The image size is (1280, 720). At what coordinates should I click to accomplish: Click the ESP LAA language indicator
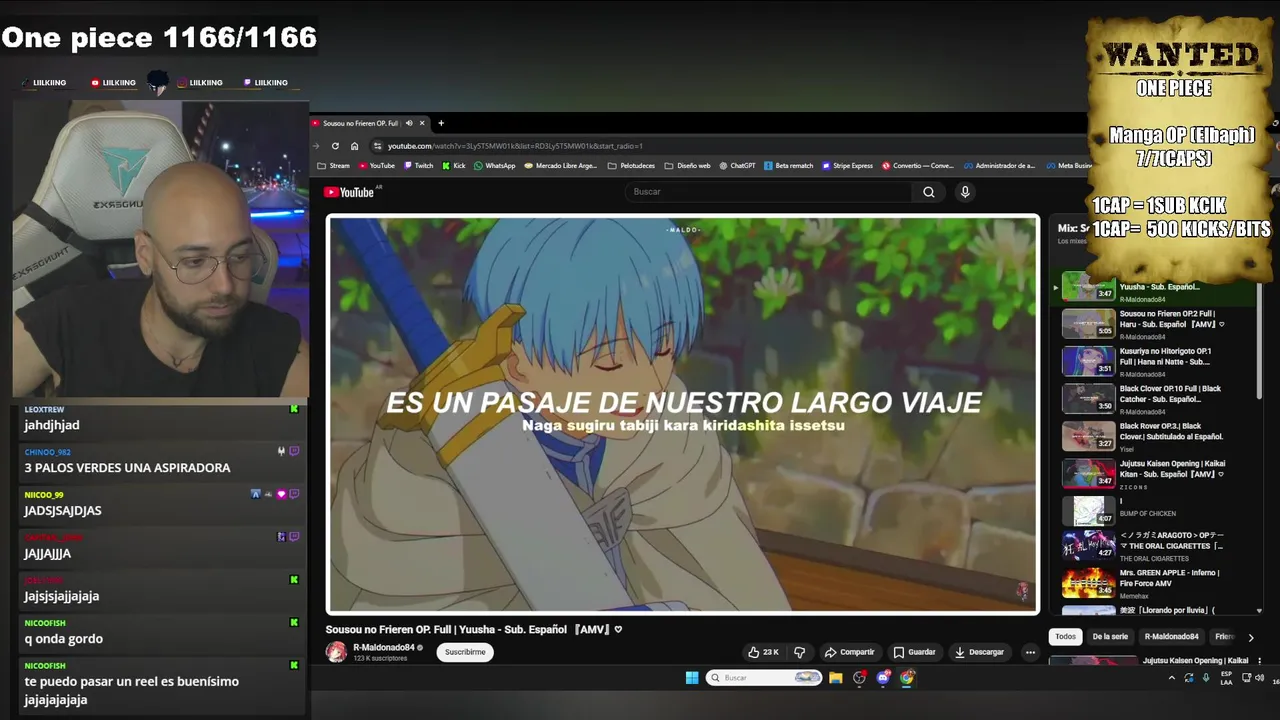pyautogui.click(x=1226, y=678)
